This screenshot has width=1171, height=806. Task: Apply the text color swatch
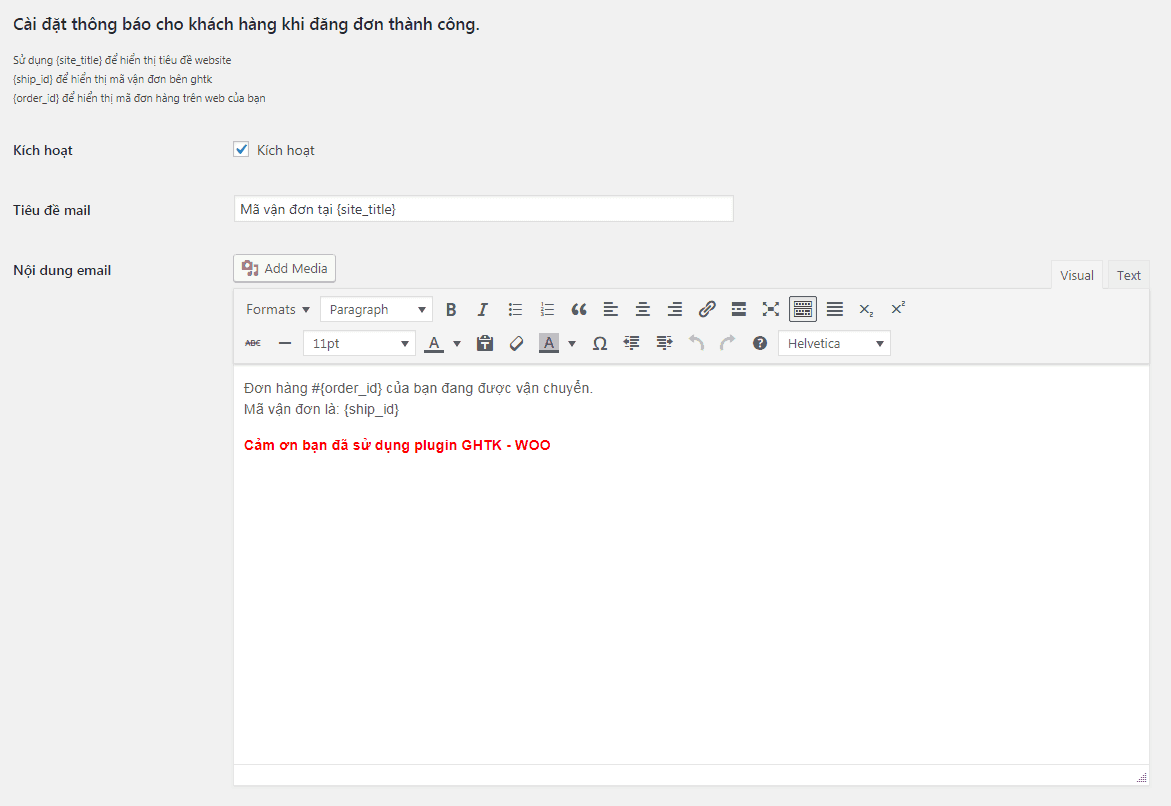(x=434, y=343)
